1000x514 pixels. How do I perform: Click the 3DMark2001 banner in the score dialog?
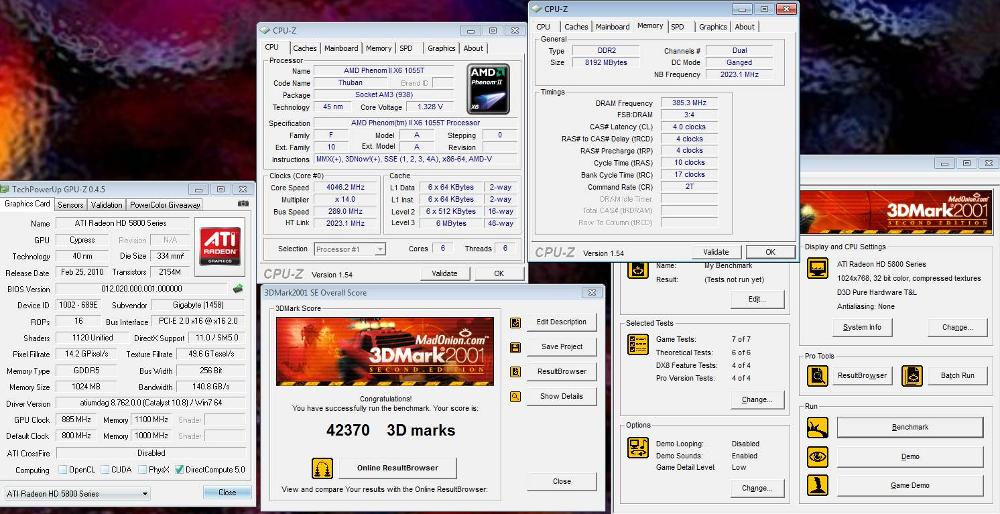click(x=385, y=351)
